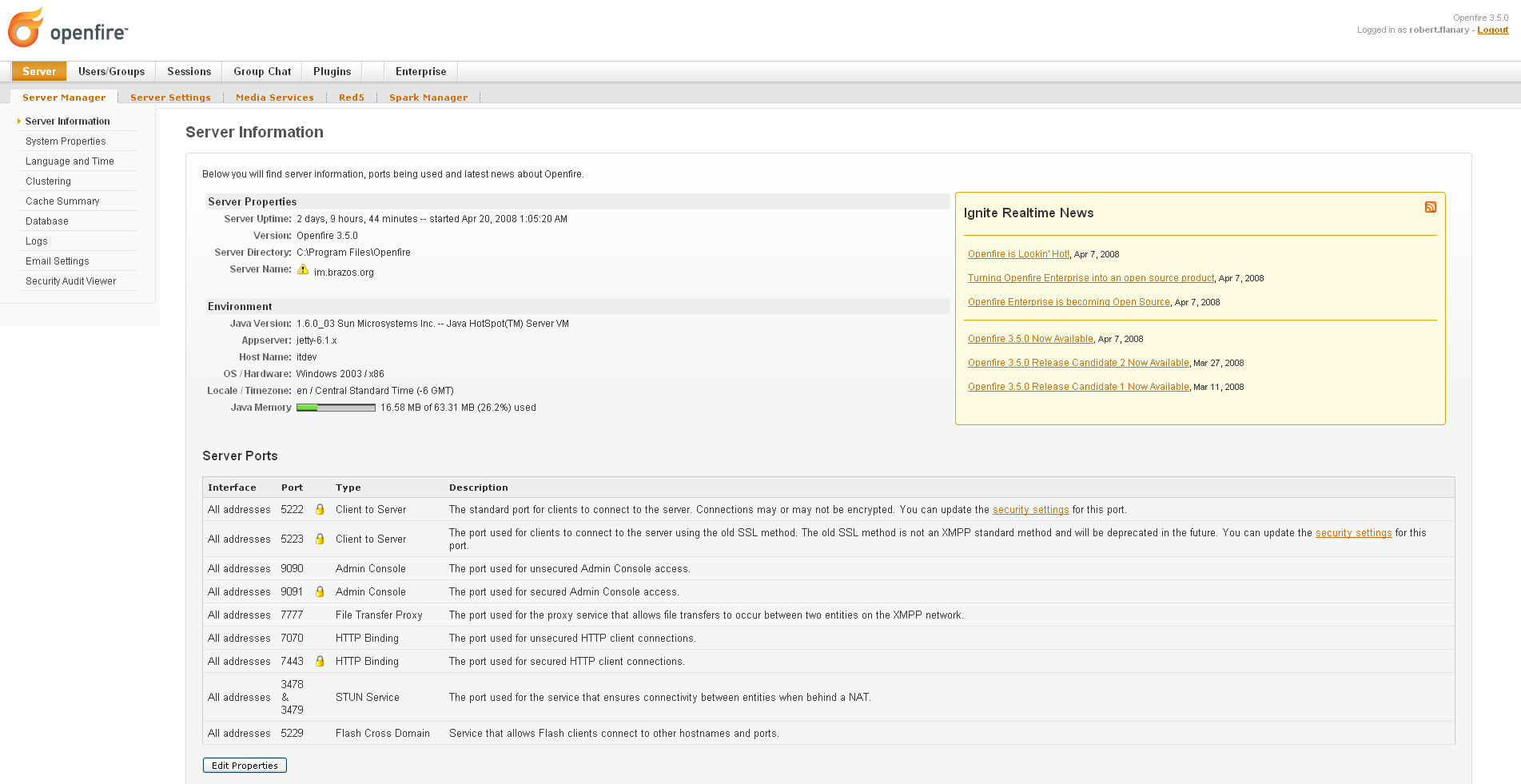Click the arrow marker beside Server Information

click(19, 121)
